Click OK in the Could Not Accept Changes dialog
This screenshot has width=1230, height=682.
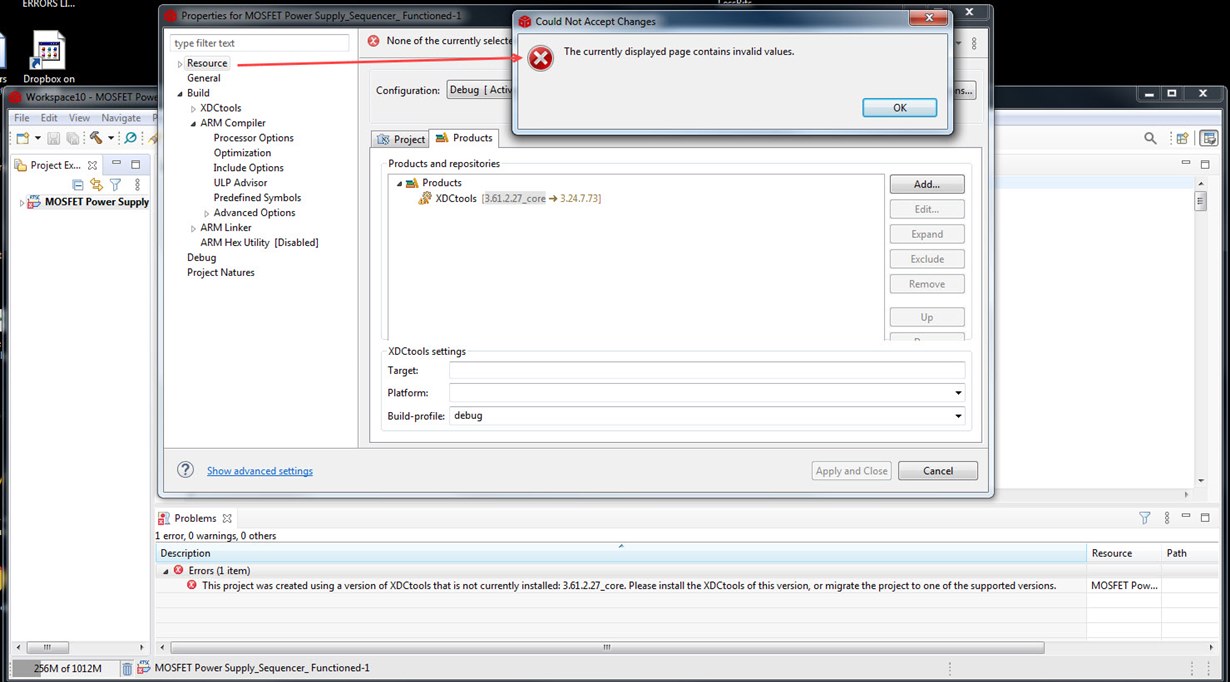coord(899,108)
